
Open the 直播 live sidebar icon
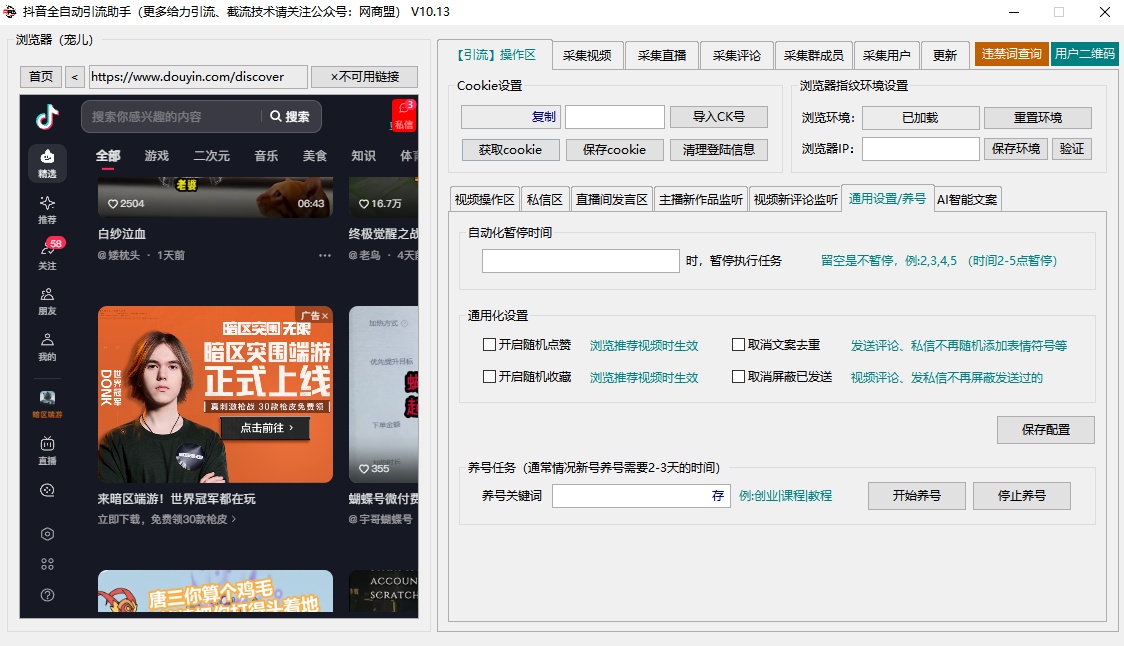[x=47, y=451]
